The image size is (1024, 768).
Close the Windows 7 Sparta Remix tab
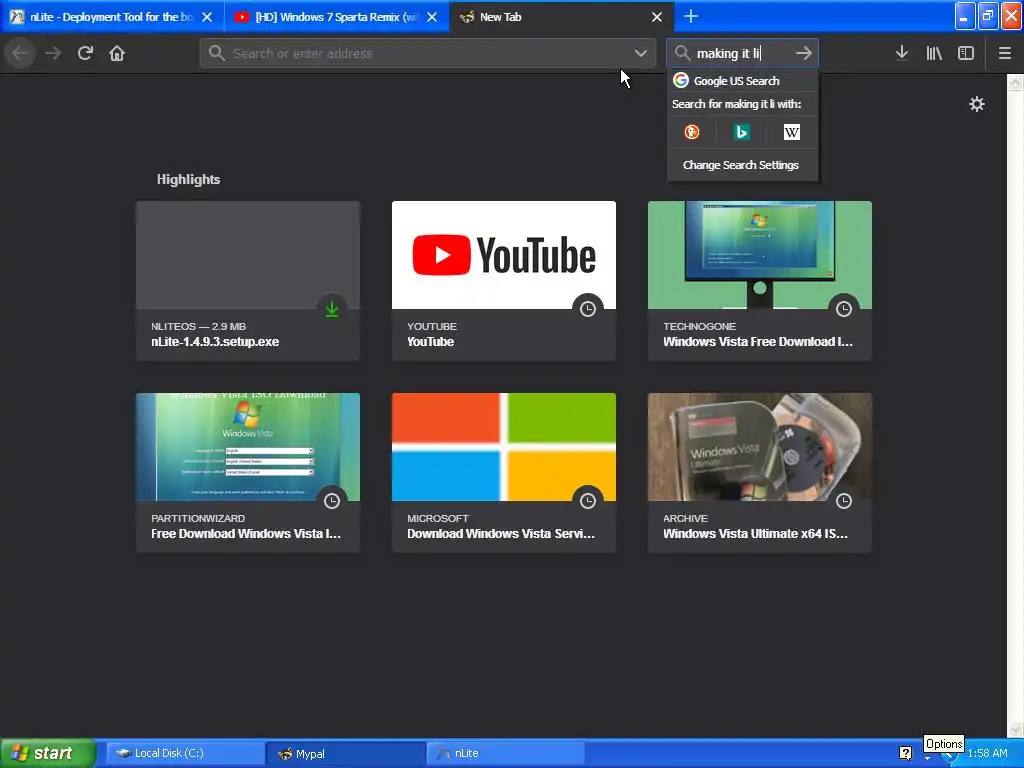click(432, 17)
